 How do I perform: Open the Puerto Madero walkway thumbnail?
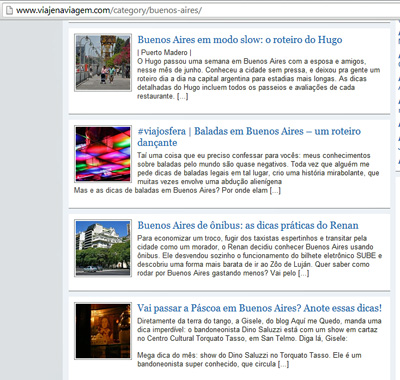click(x=103, y=62)
